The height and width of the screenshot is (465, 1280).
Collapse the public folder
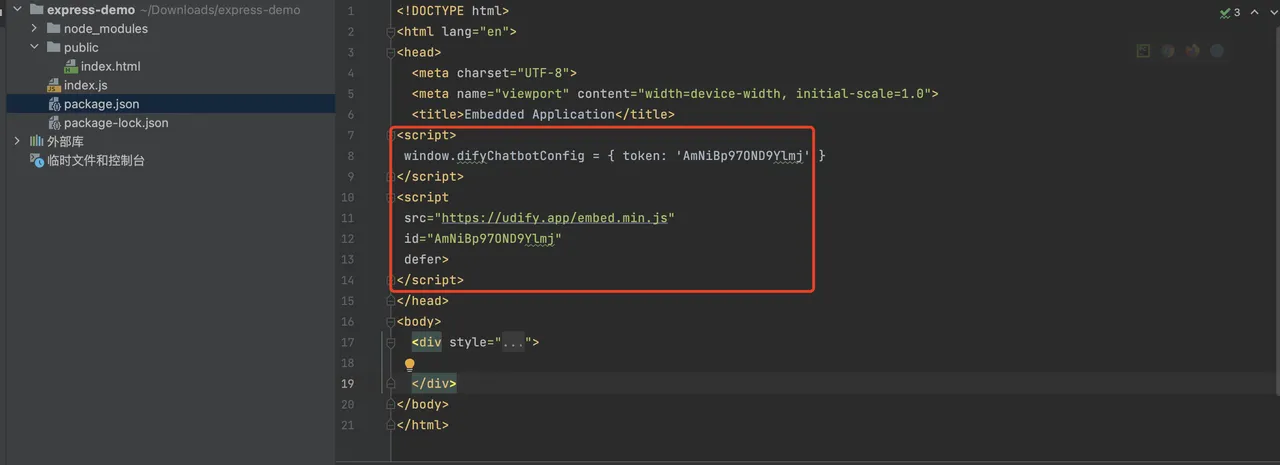34,47
